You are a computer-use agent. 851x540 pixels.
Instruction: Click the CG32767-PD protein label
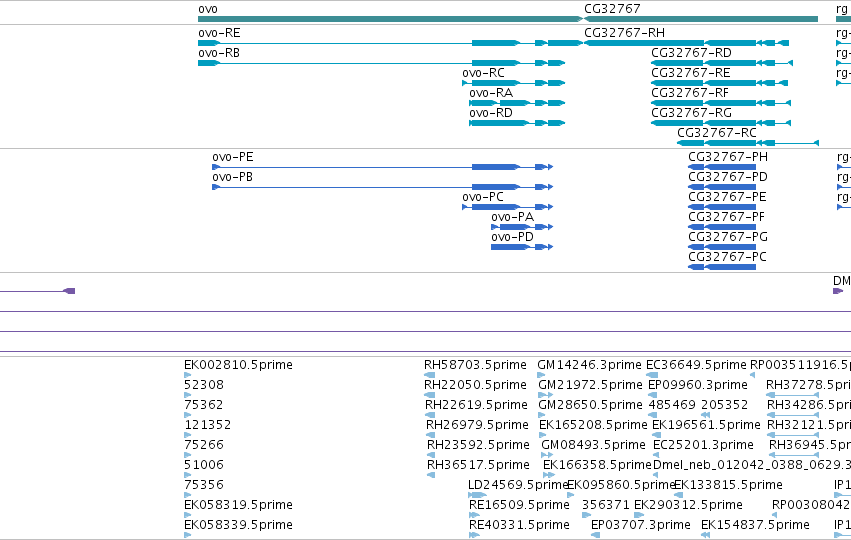tap(728, 177)
